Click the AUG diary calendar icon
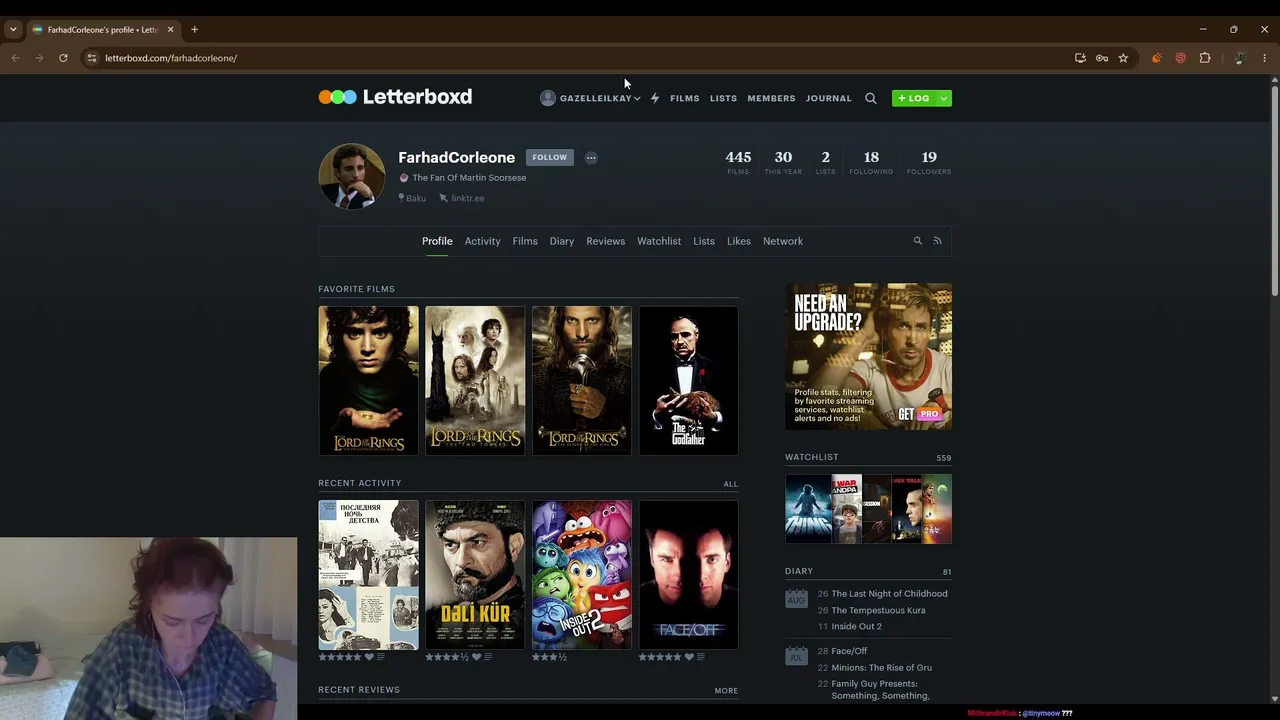 point(796,598)
